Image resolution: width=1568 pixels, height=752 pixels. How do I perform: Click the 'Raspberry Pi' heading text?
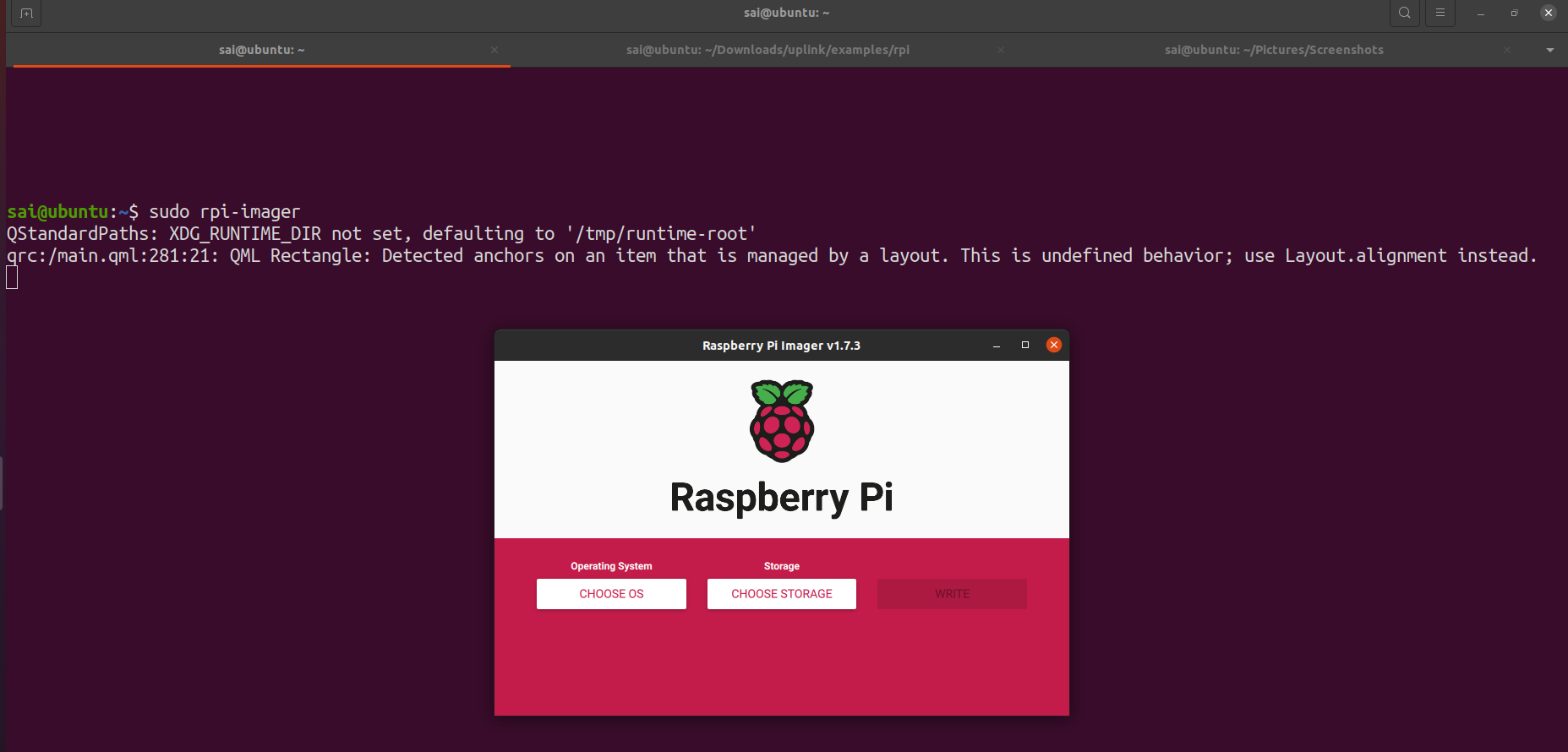(782, 498)
